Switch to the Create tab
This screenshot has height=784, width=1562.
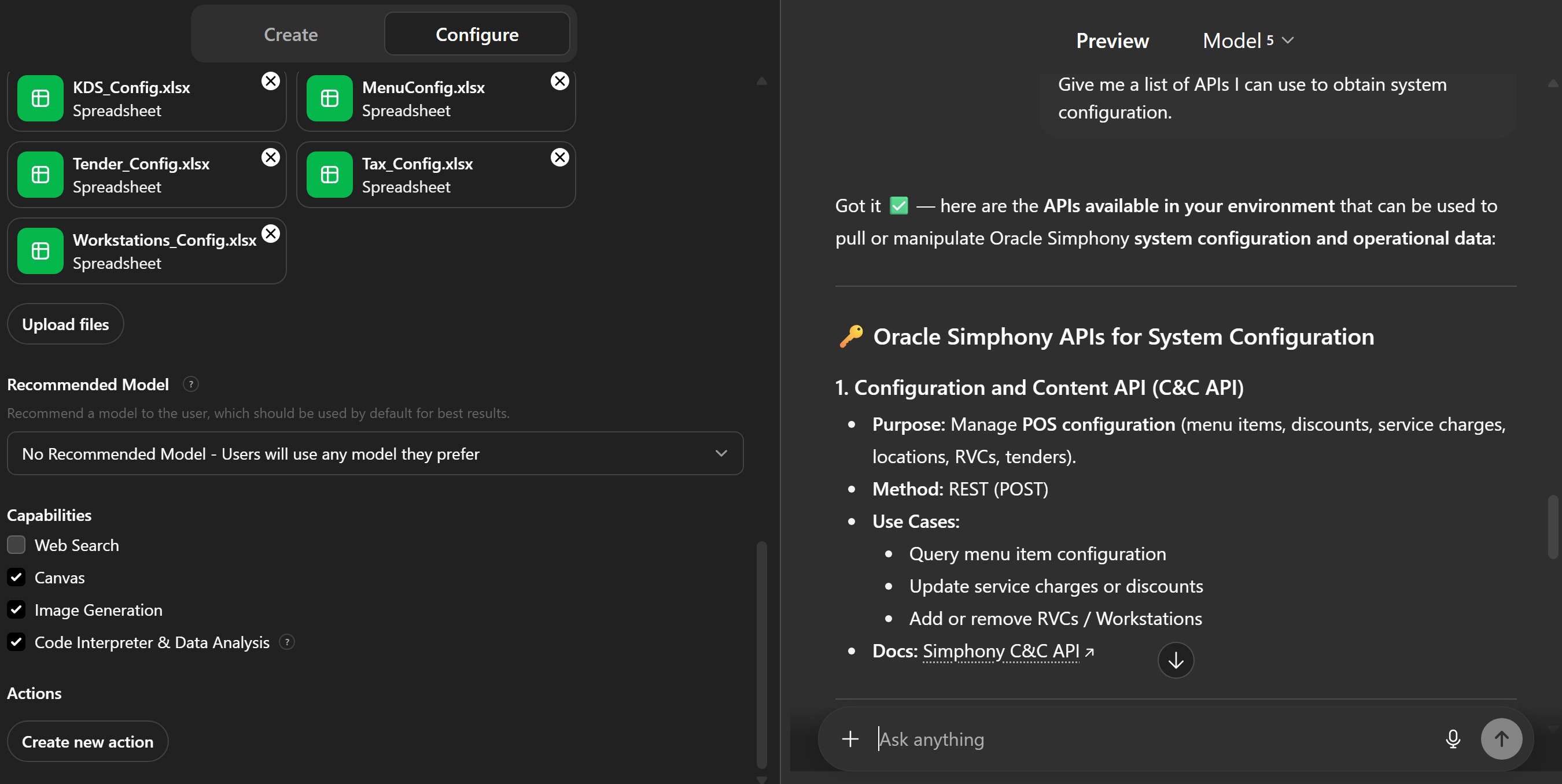click(x=290, y=35)
